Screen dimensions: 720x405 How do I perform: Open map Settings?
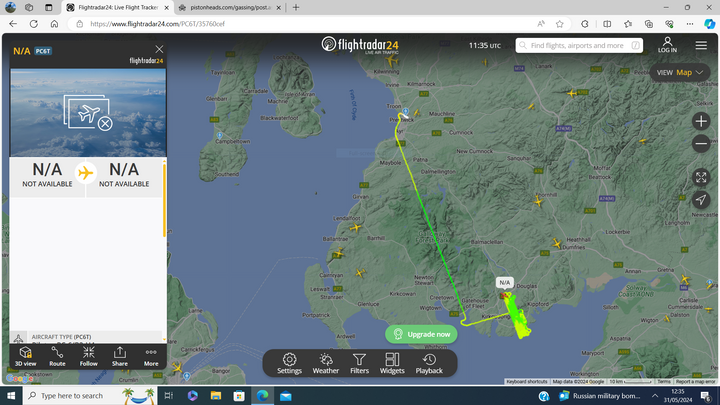click(x=289, y=363)
